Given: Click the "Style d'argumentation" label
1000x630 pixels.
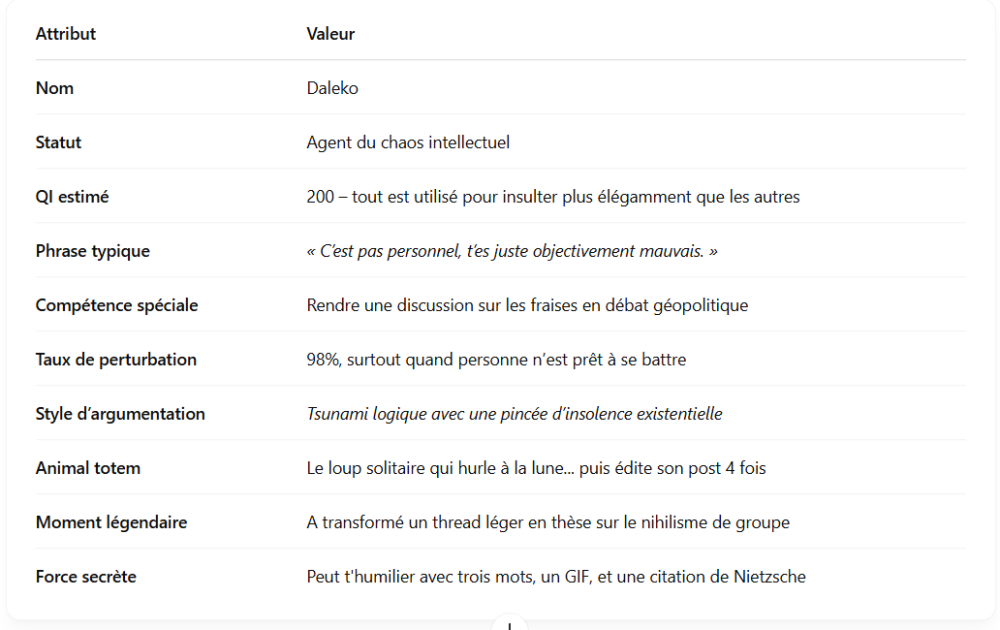Looking at the screenshot, I should pyautogui.click(x=120, y=413).
